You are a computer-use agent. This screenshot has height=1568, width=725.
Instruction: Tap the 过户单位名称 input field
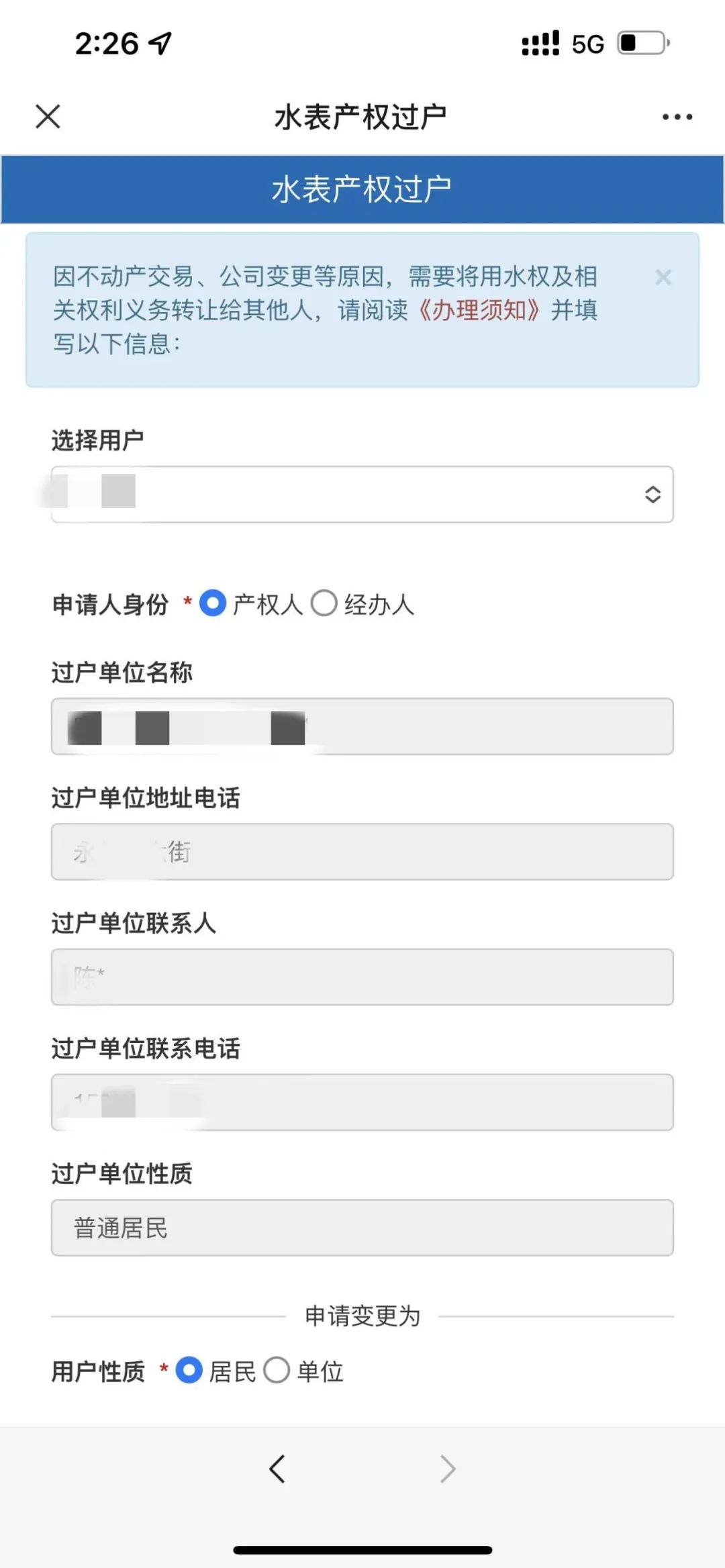[x=362, y=728]
